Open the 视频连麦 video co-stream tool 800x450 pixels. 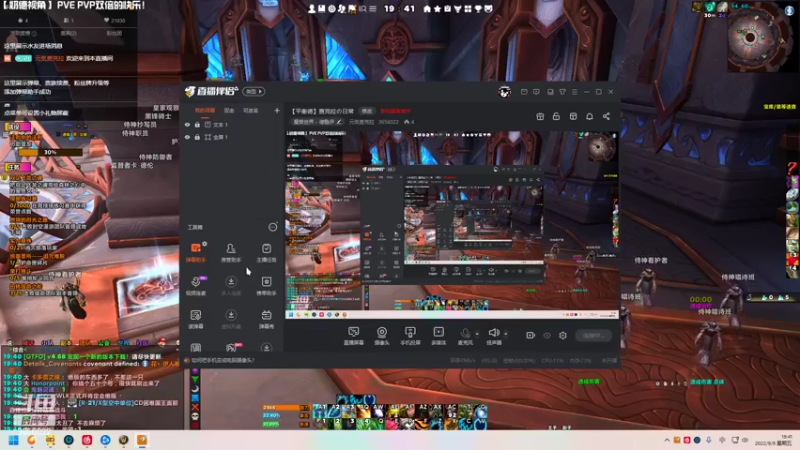pyautogui.click(x=196, y=286)
